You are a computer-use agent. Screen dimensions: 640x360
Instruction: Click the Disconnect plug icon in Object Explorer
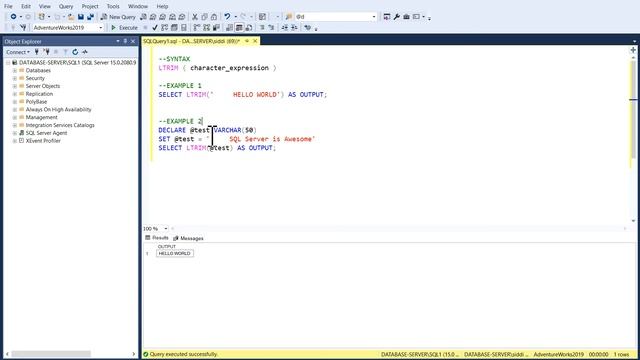(47, 52)
